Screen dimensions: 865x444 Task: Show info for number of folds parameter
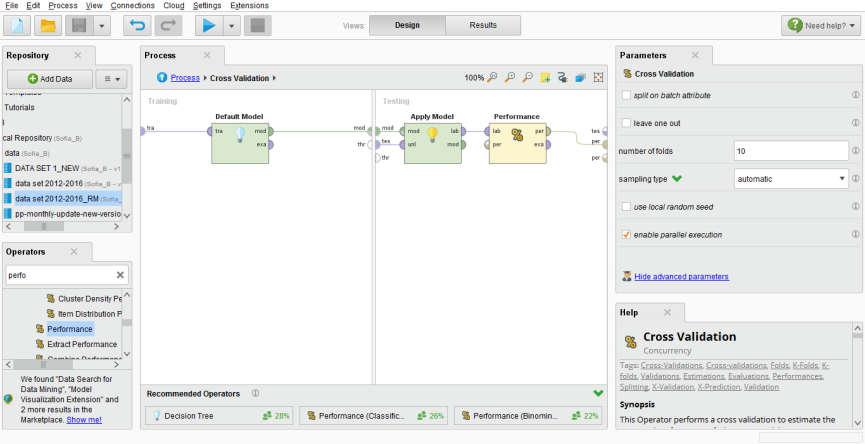pos(856,151)
